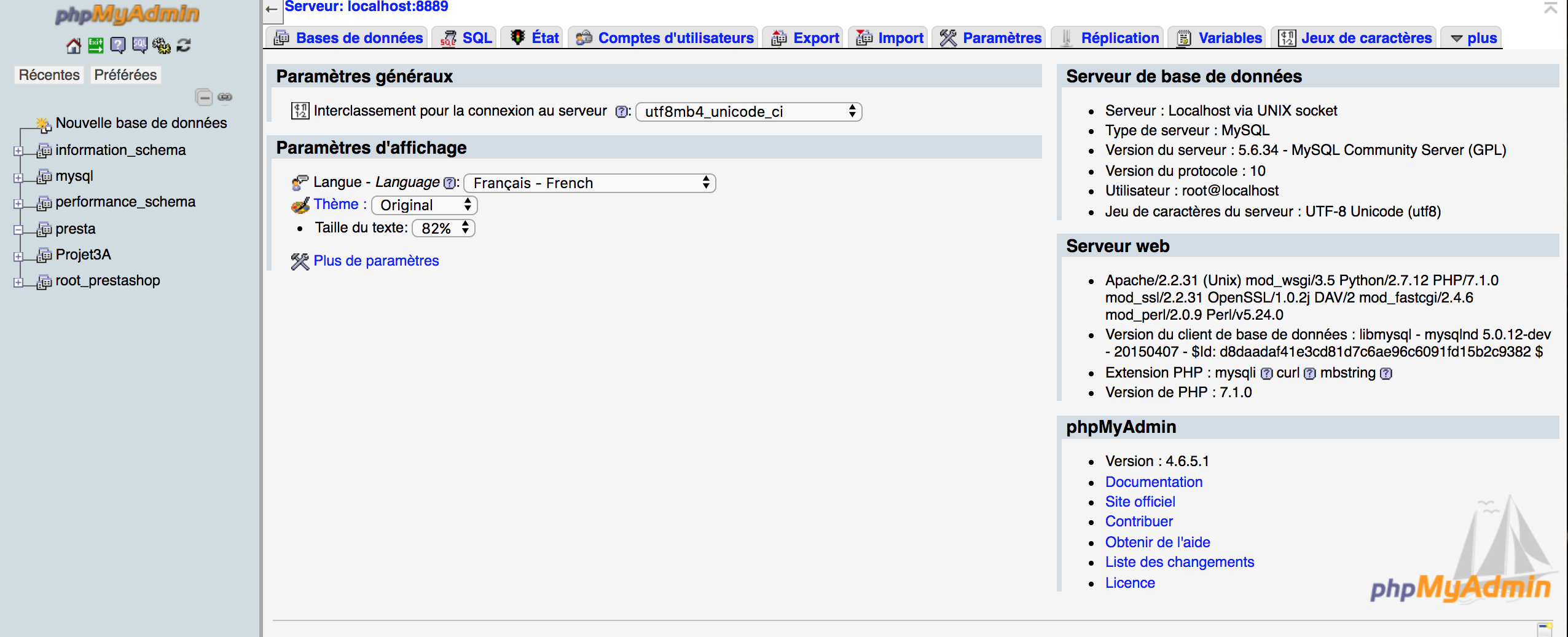Image resolution: width=1568 pixels, height=637 pixels.
Task: Open the 82% text size dropdown
Action: click(x=443, y=228)
